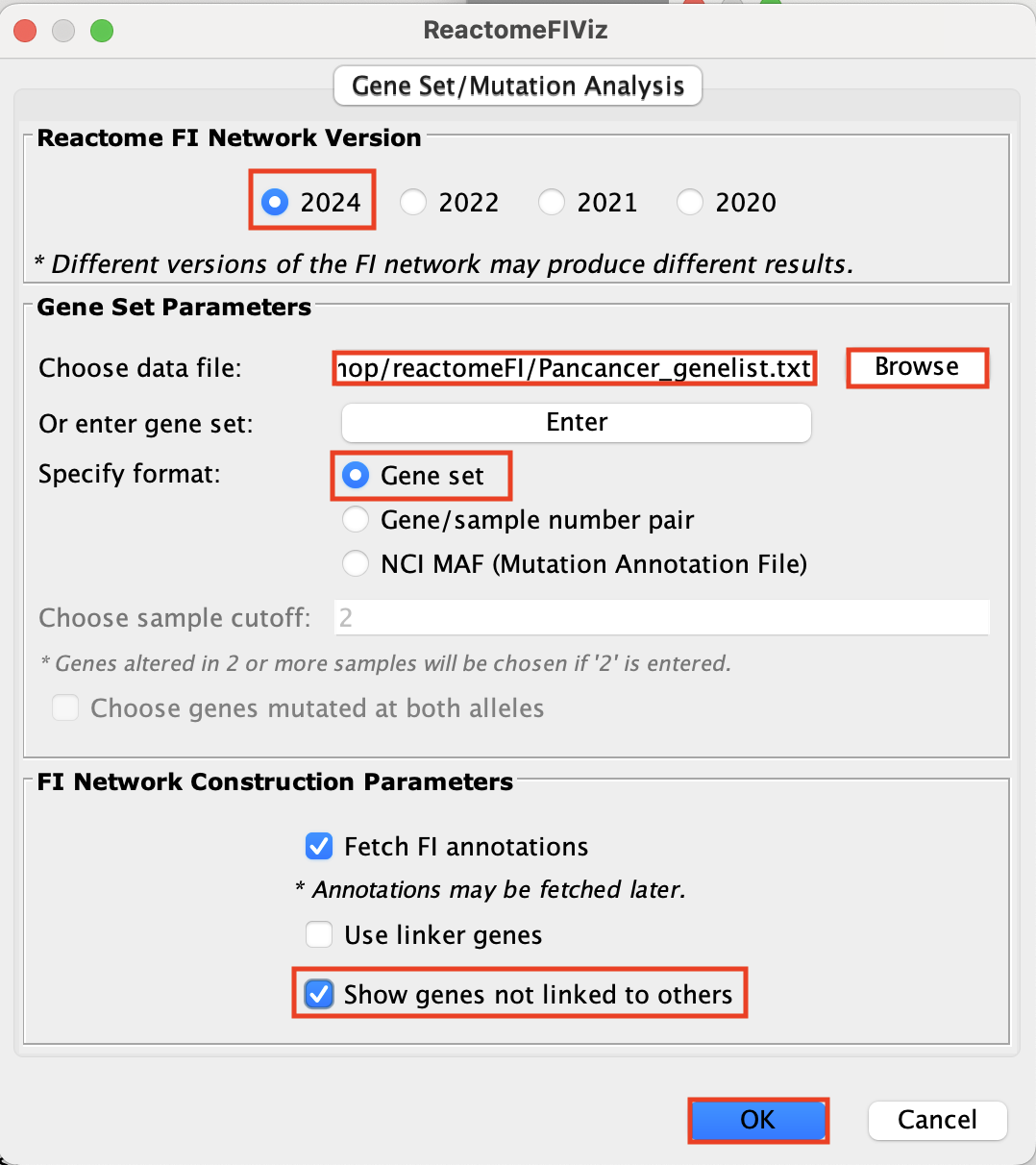
Task: Cancel the ReactomeFIViz dialog
Action: [937, 1120]
